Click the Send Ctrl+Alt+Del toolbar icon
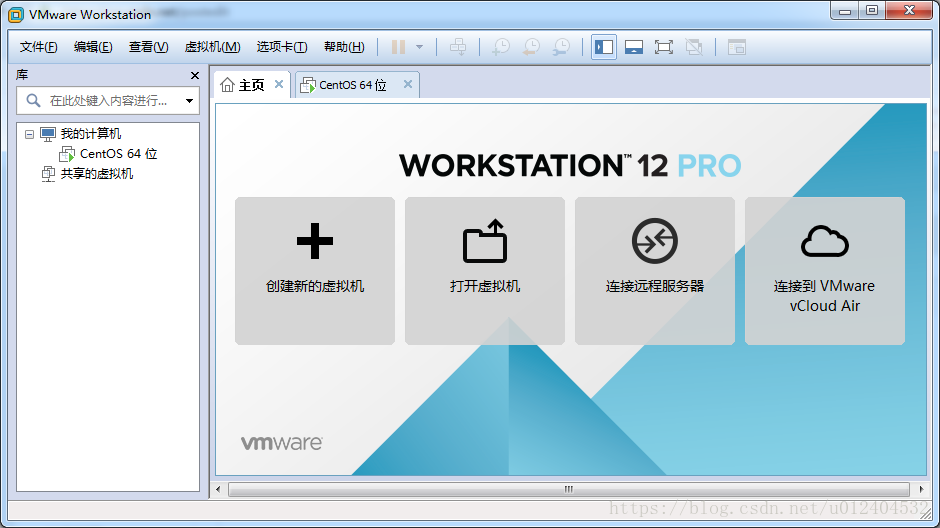 pos(458,47)
